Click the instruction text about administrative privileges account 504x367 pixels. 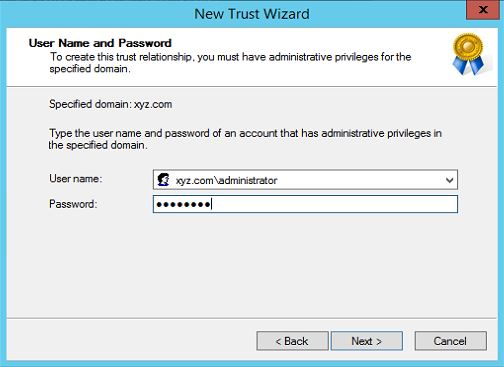click(245, 139)
